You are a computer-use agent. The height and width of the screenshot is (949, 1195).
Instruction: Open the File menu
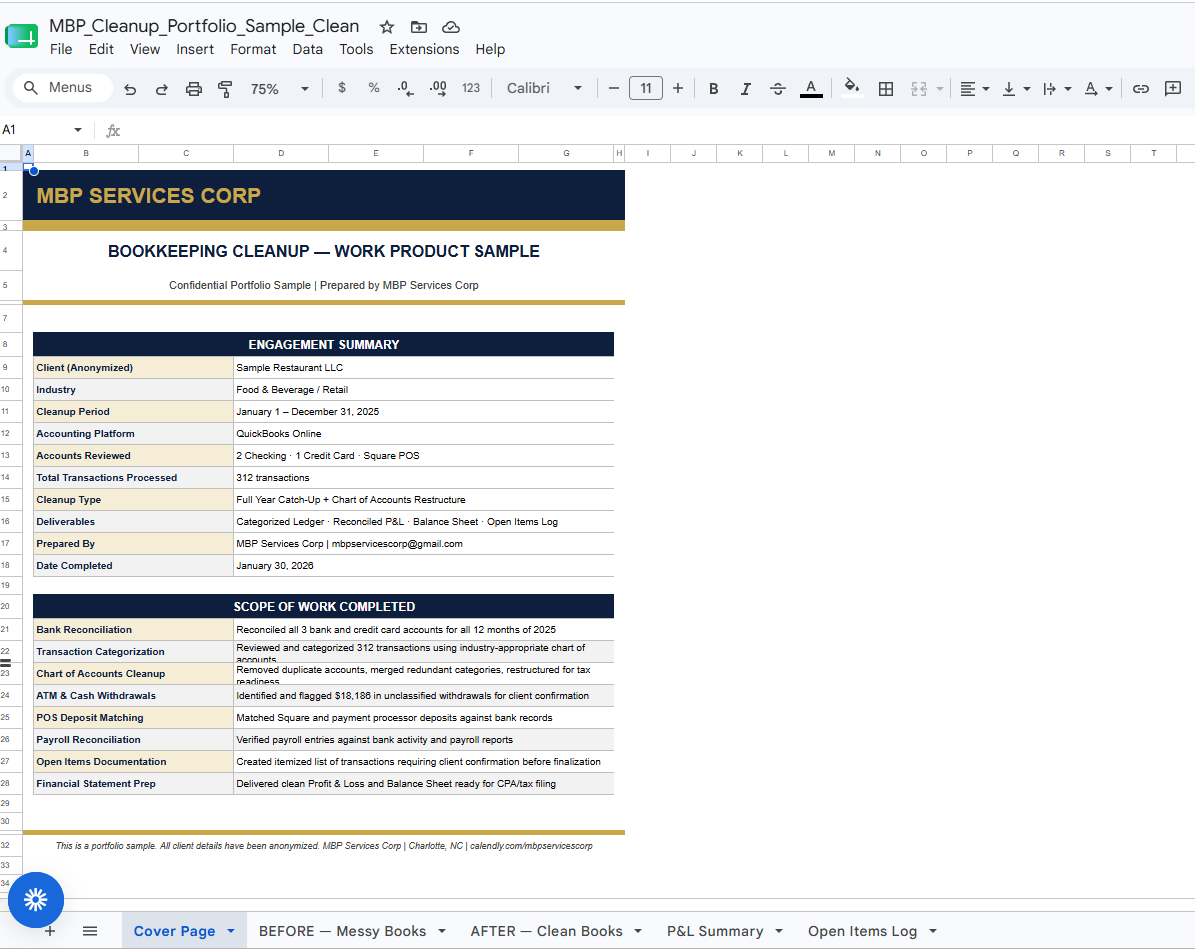(x=61, y=49)
